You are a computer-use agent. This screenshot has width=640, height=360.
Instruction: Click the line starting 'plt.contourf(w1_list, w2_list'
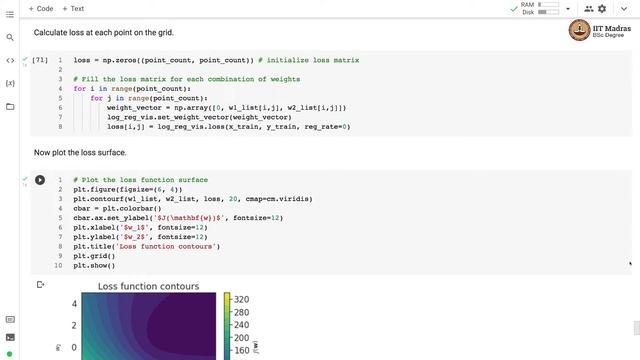click(193, 199)
